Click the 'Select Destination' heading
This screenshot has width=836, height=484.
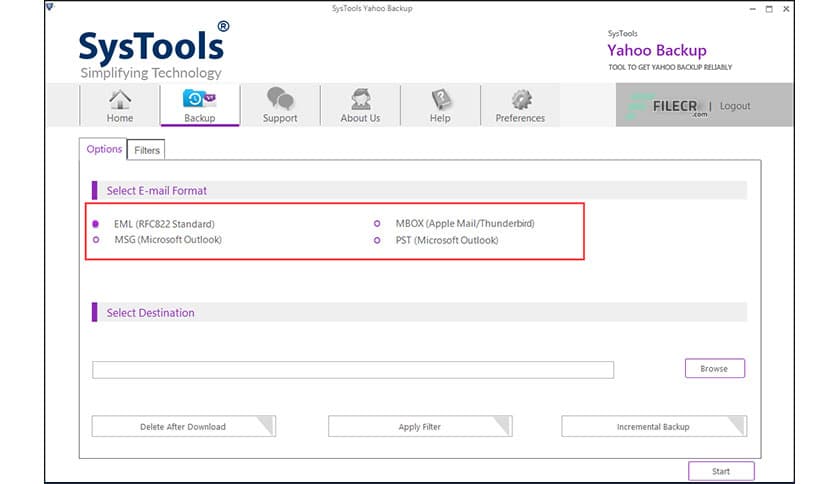click(150, 313)
